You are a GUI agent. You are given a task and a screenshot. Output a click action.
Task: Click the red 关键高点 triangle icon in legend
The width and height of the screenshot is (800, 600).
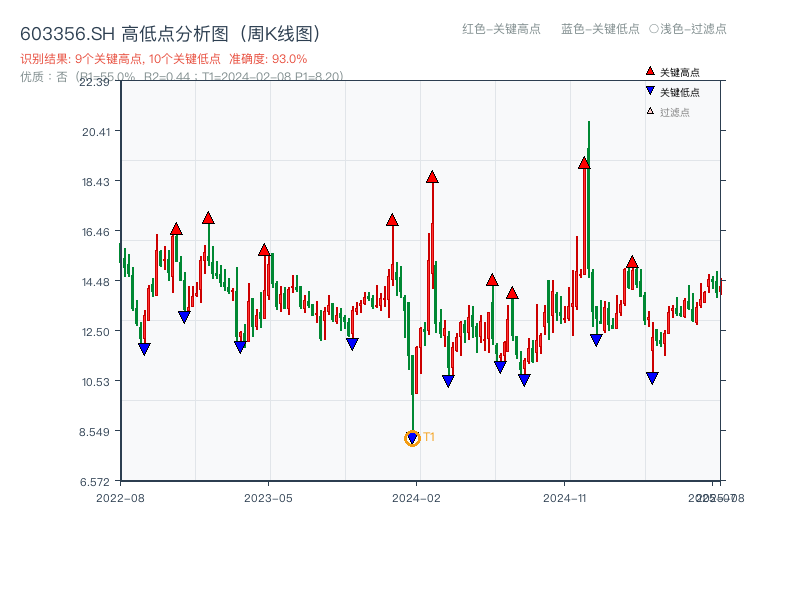[x=651, y=70]
